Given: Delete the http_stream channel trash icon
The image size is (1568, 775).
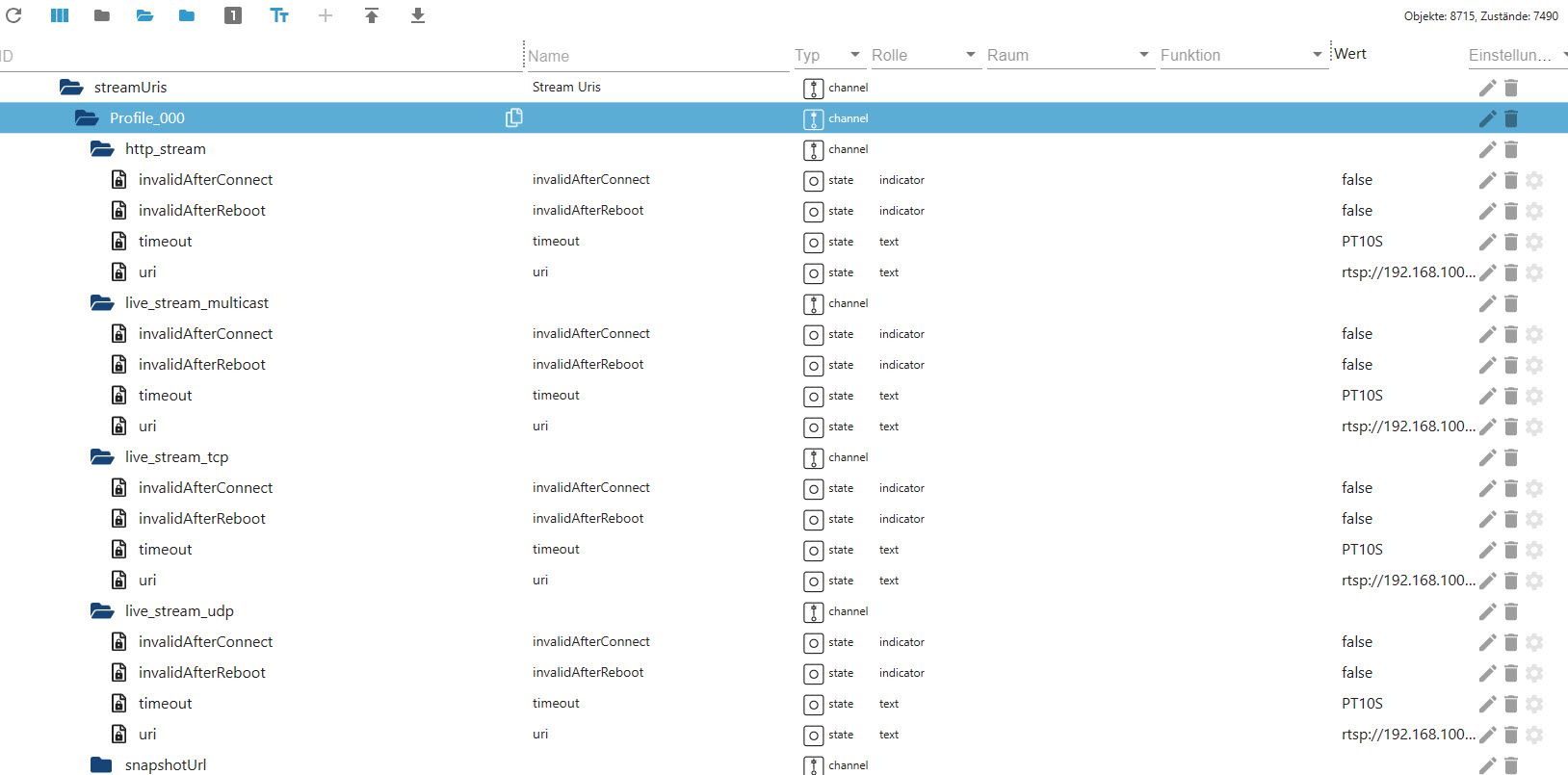Looking at the screenshot, I should click(x=1511, y=149).
